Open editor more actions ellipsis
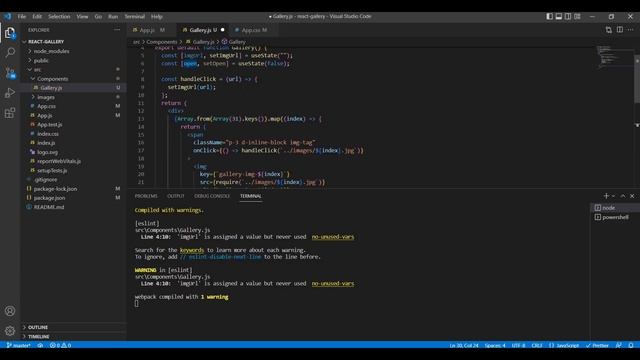 point(631,30)
